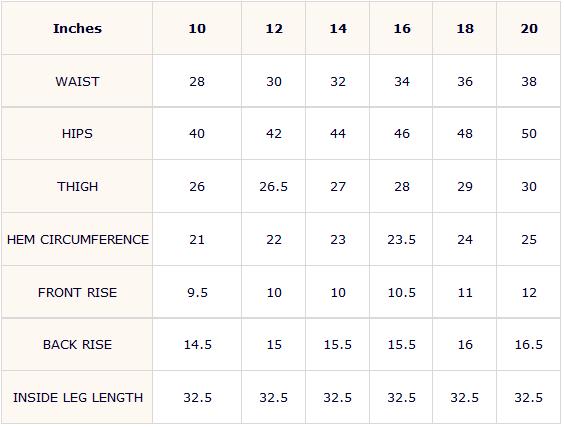Click the WAIST row label
Viewport: 564px width, 427px height.
(77, 81)
